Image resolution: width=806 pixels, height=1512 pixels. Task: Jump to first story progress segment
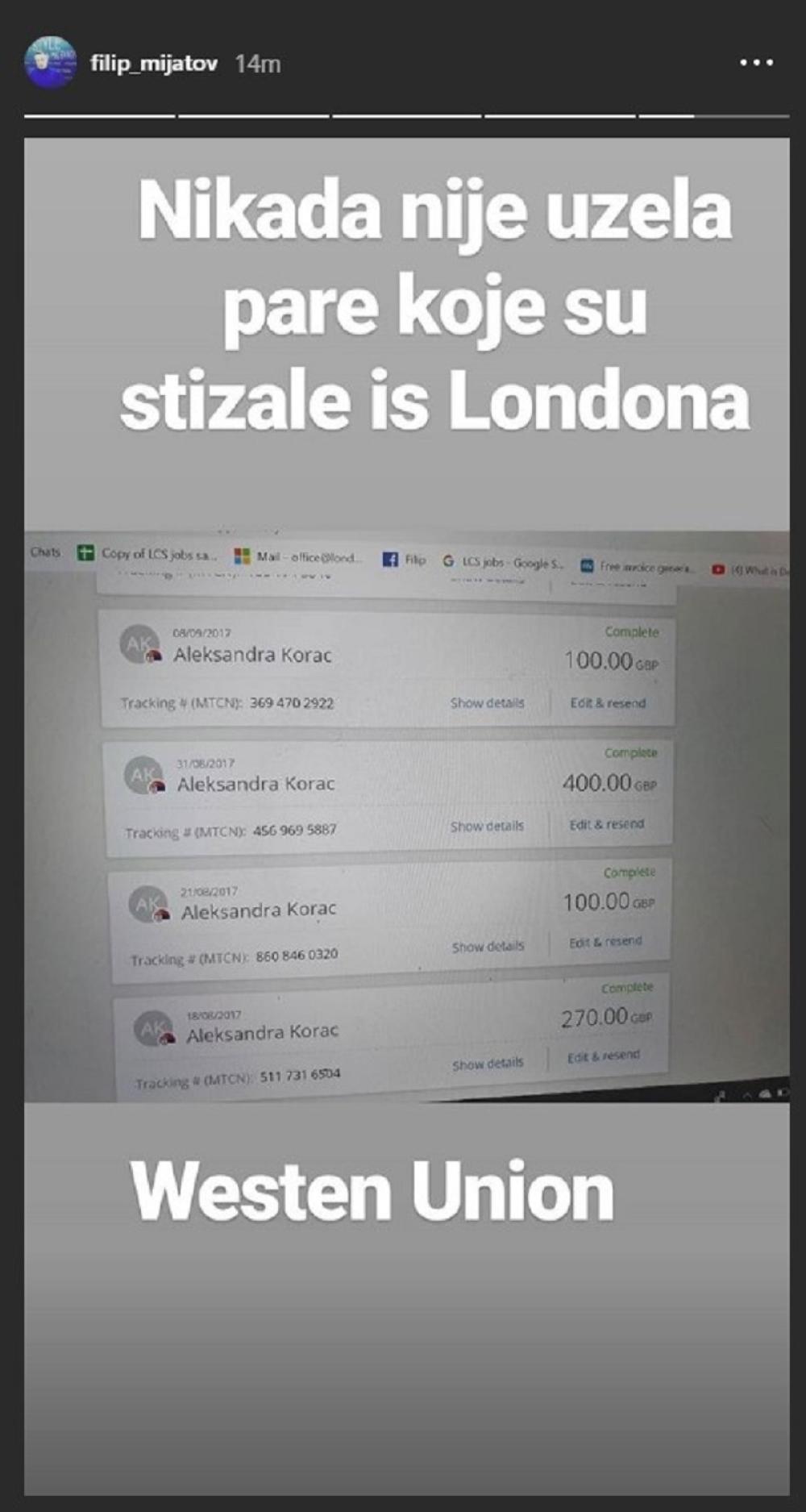point(99,116)
